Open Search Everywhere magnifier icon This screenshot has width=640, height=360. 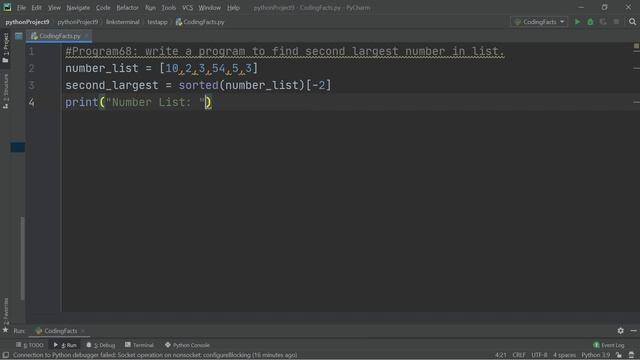[x=632, y=22]
